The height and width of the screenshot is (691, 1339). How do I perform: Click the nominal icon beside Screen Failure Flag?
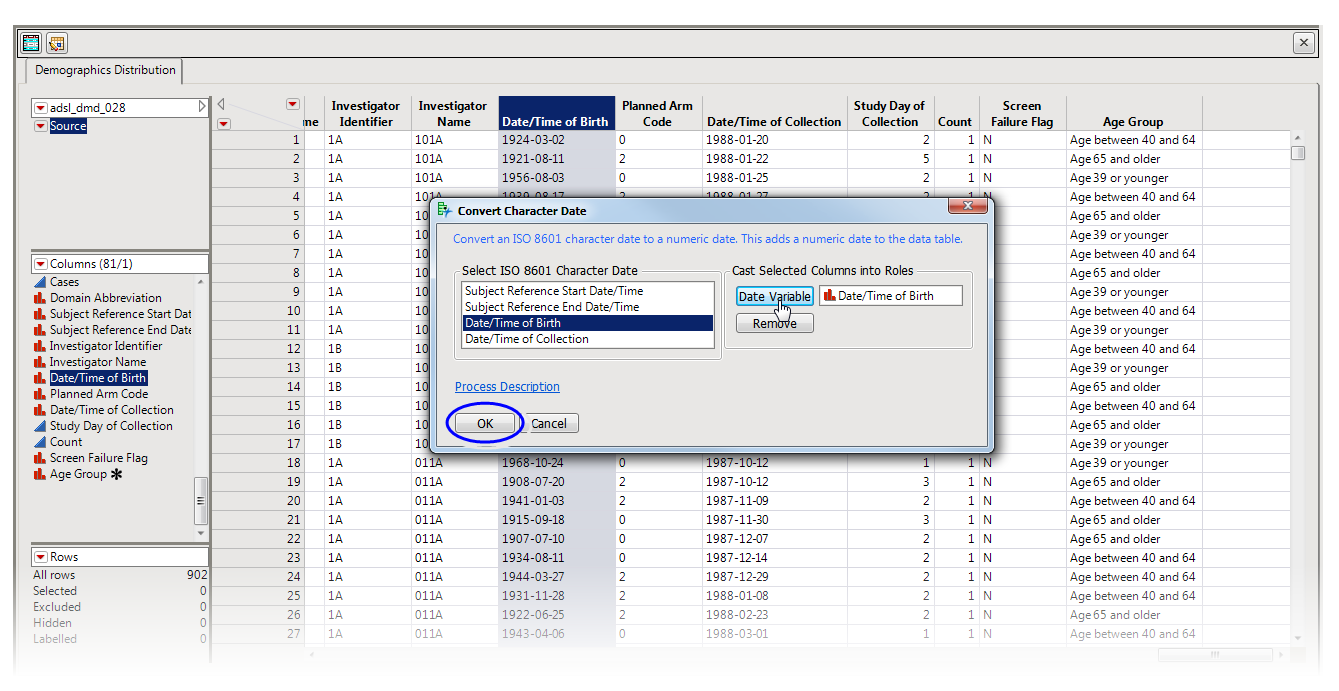40,458
